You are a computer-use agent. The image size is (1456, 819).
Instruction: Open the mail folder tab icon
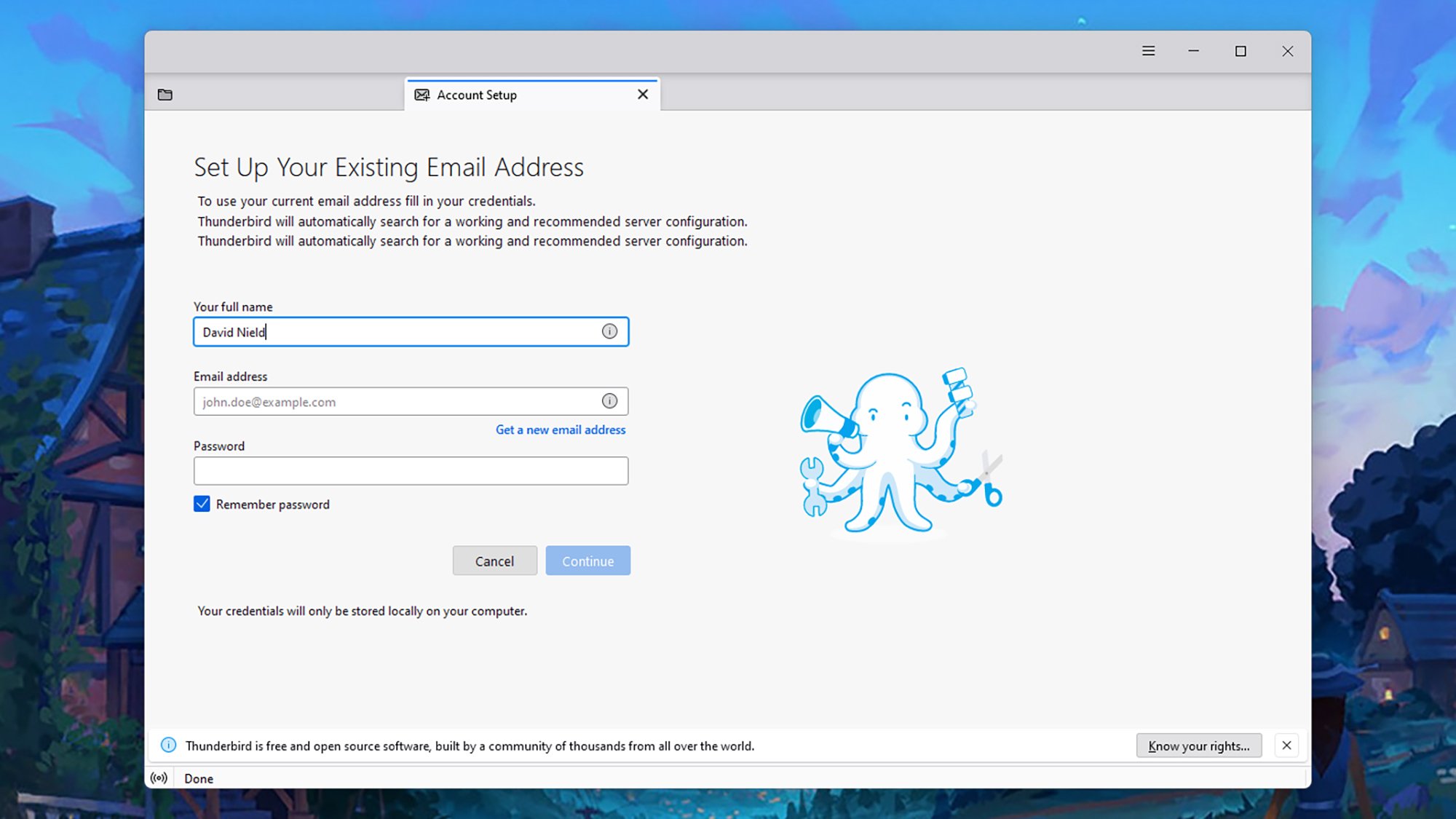(x=165, y=95)
